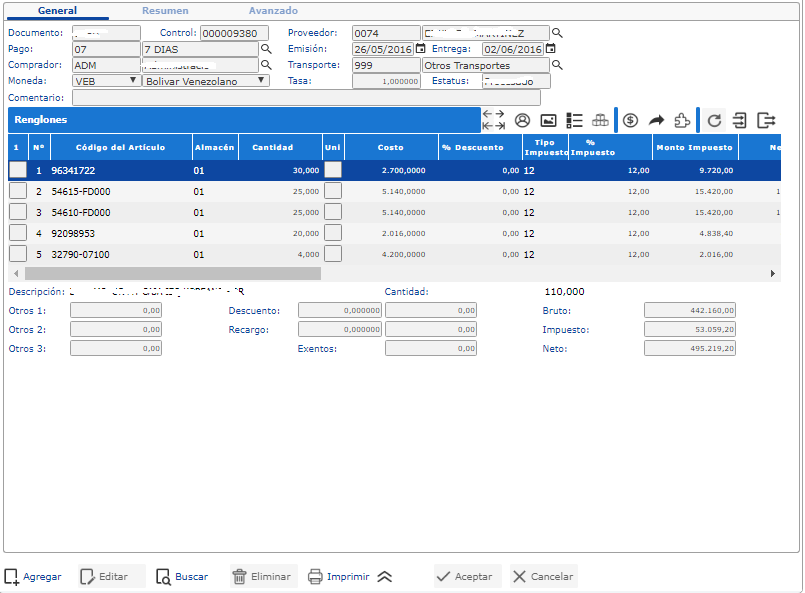Click the user profile icon in Renglones toolbar
Screen dimensions: 805x593
(x=522, y=120)
